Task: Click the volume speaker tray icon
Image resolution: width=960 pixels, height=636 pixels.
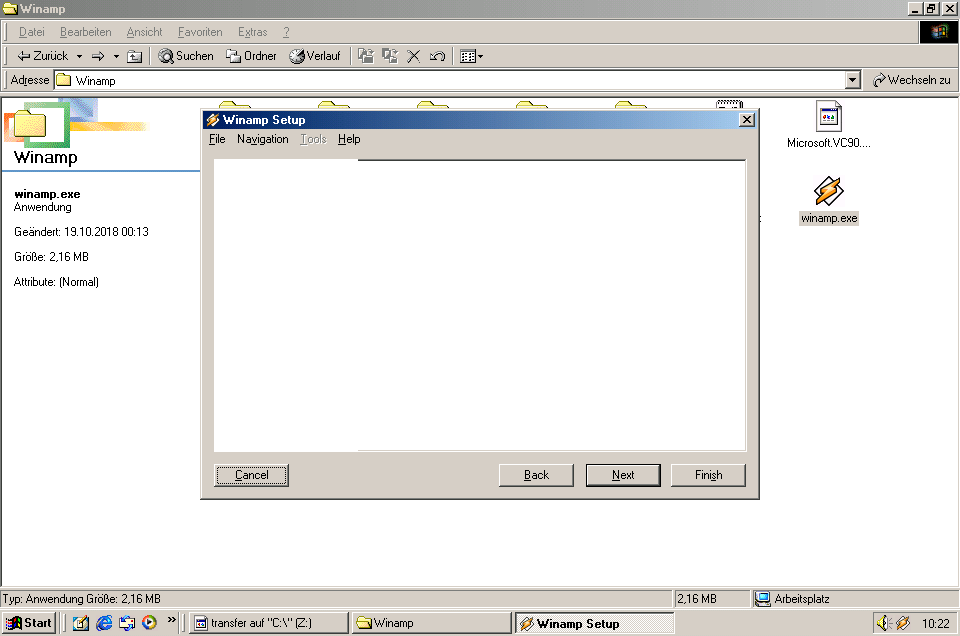Action: tap(883, 623)
